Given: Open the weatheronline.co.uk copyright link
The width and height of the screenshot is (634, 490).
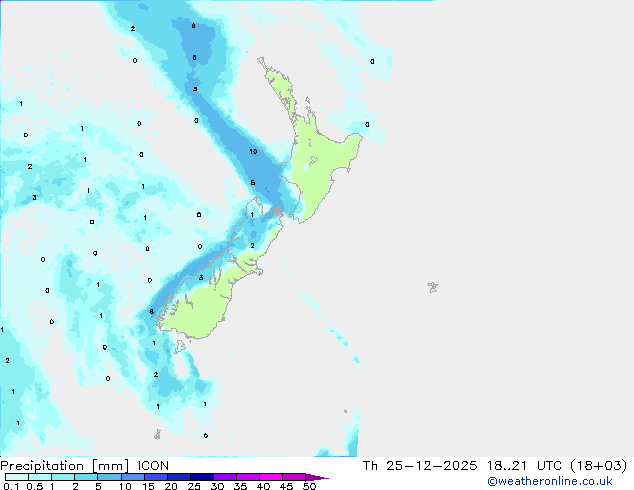Looking at the screenshot, I should [x=550, y=481].
